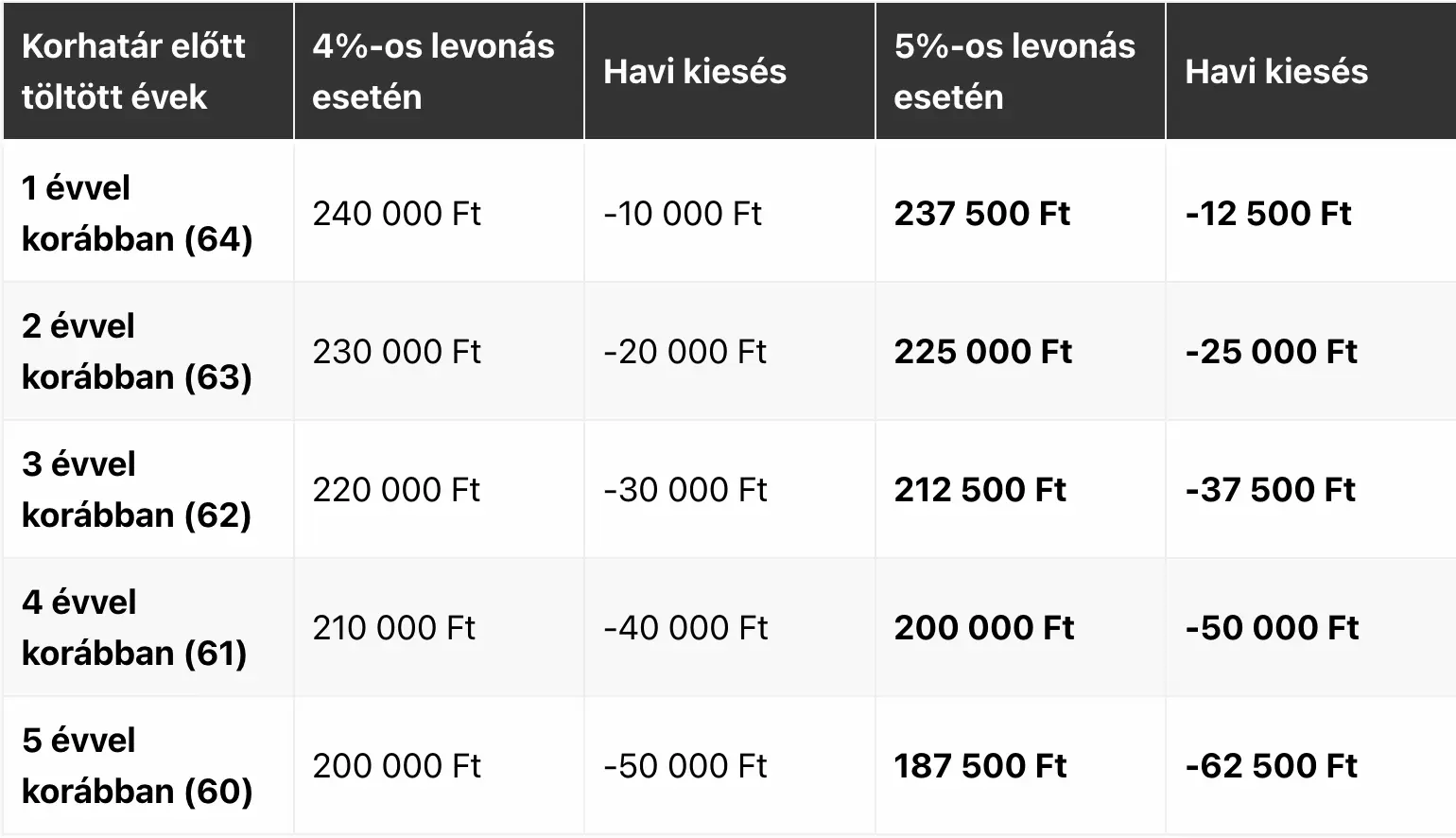Select the -12 500 Ft cell
This screenshot has width=1456, height=838.
click(1269, 214)
